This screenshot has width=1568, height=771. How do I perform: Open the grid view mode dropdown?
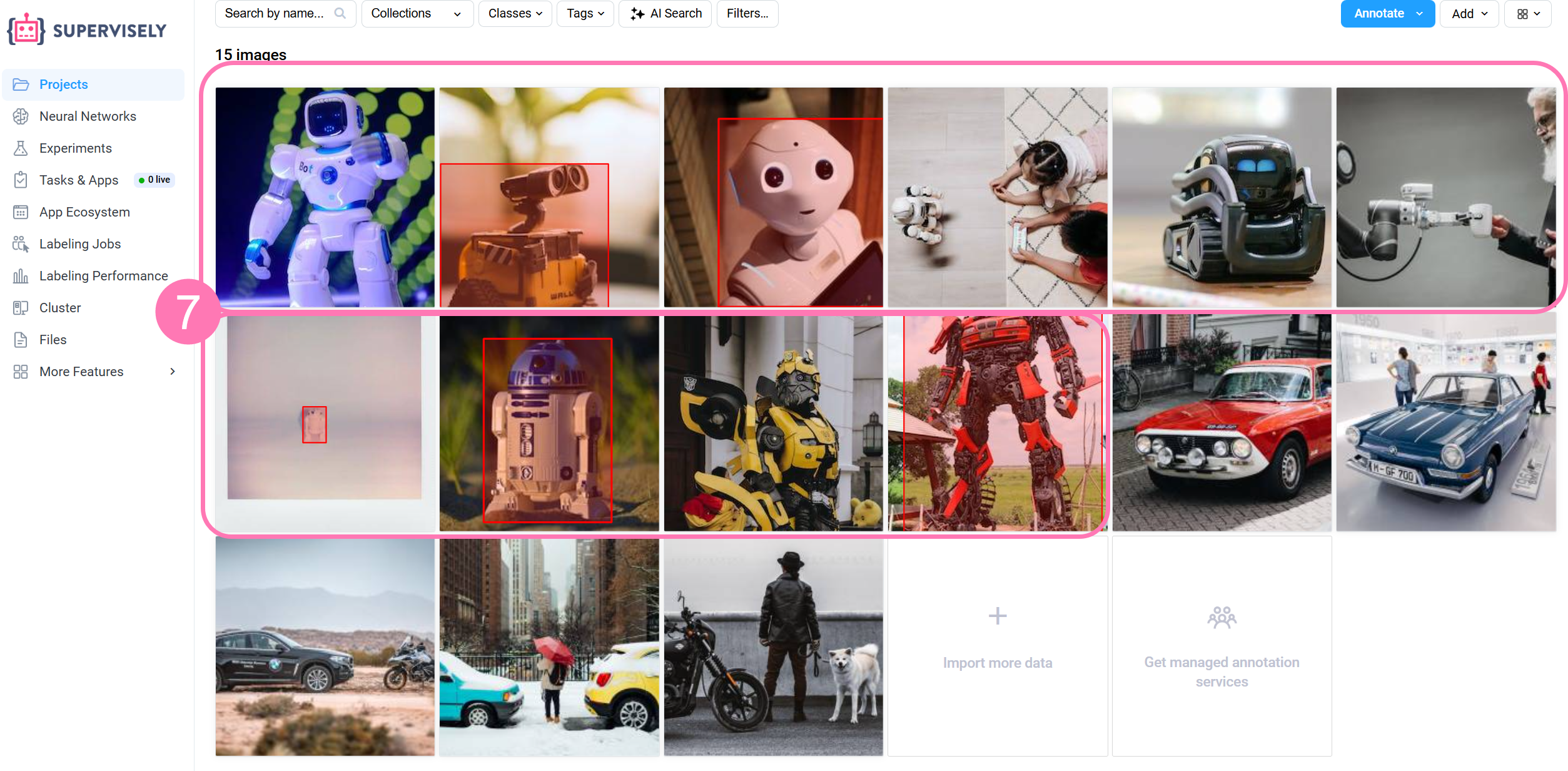pyautogui.click(x=1527, y=13)
